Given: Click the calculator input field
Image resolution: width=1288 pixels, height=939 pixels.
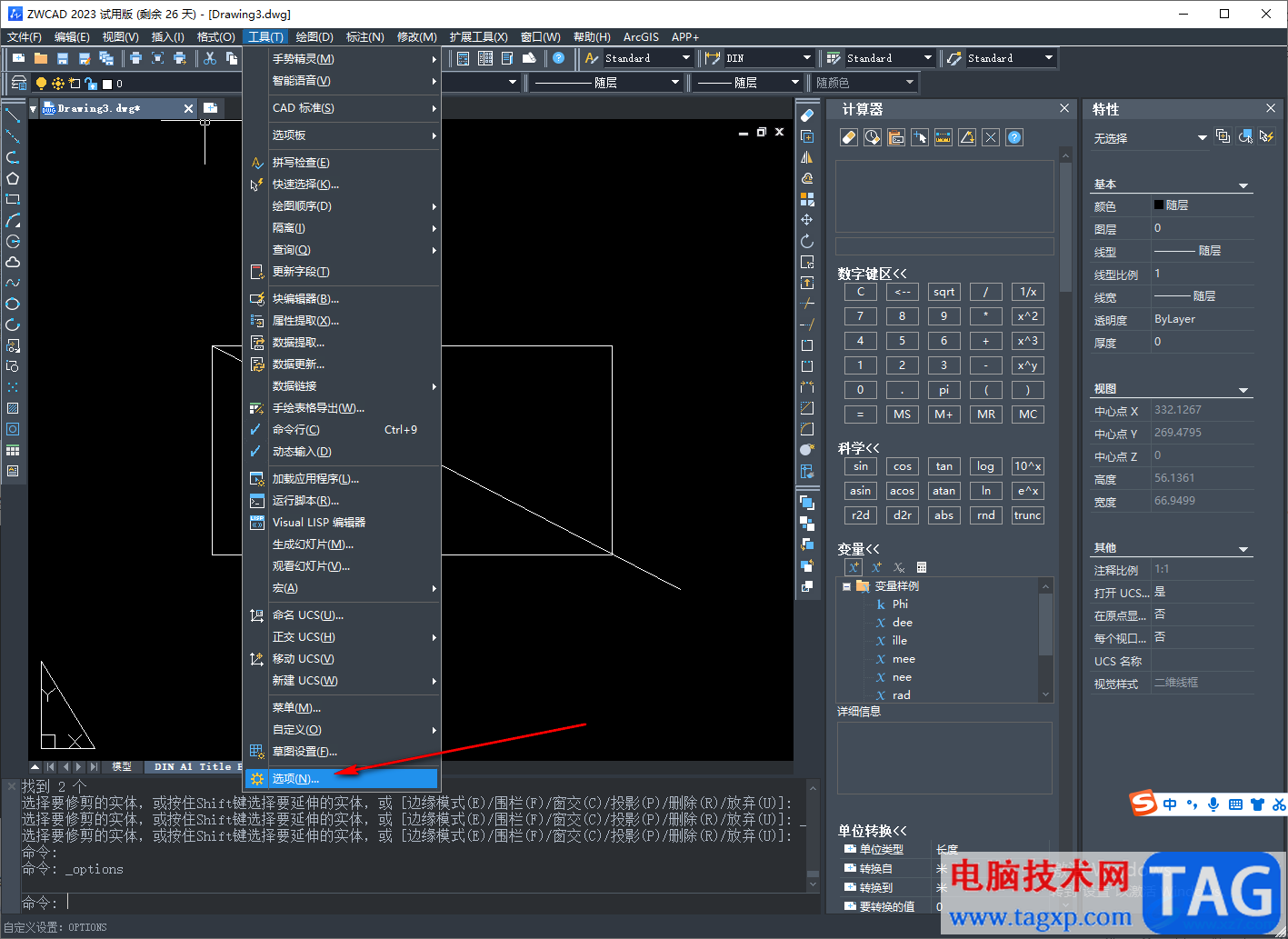Looking at the screenshot, I should (x=944, y=246).
